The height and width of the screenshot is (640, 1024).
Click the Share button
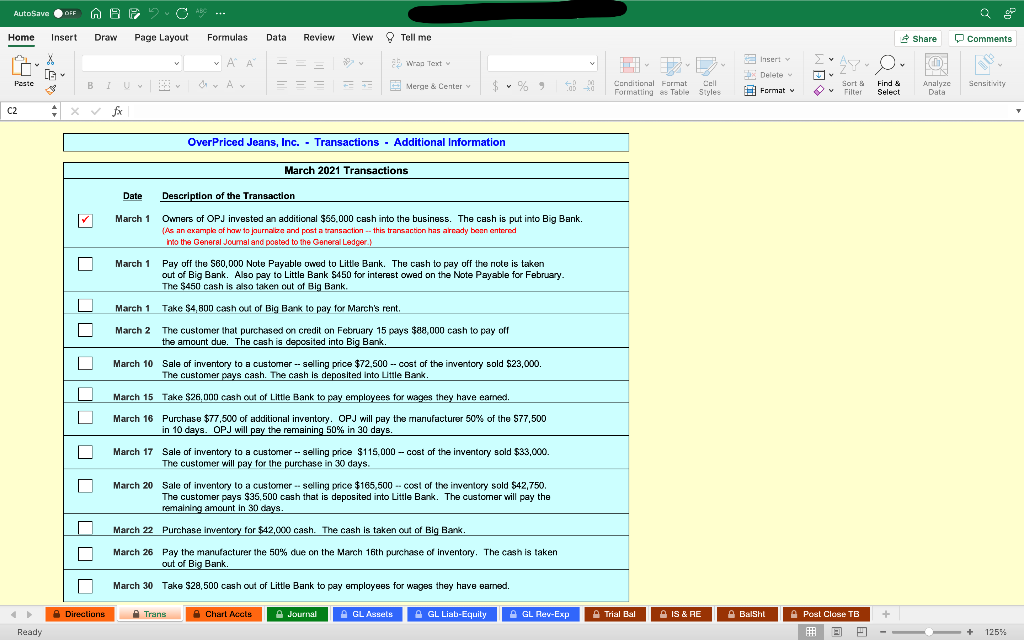click(917, 37)
